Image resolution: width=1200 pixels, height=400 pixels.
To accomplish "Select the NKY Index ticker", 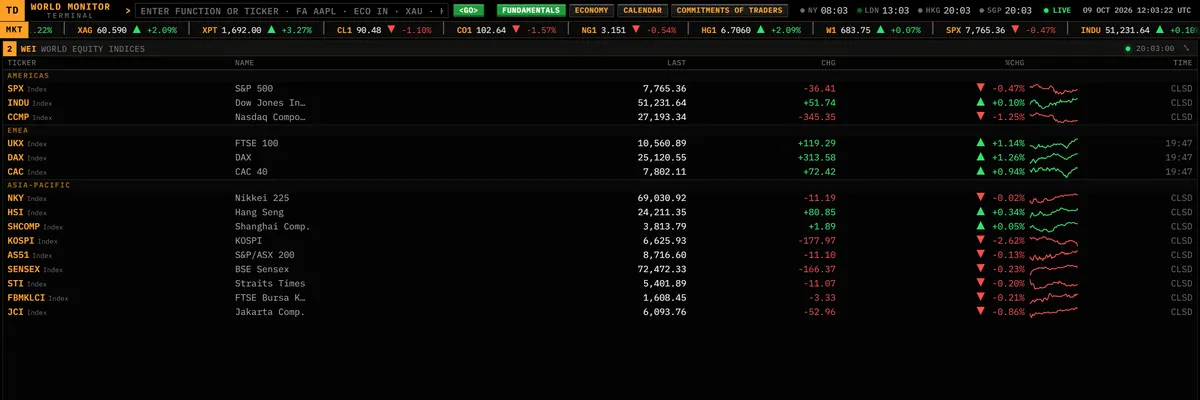I will tap(27, 198).
